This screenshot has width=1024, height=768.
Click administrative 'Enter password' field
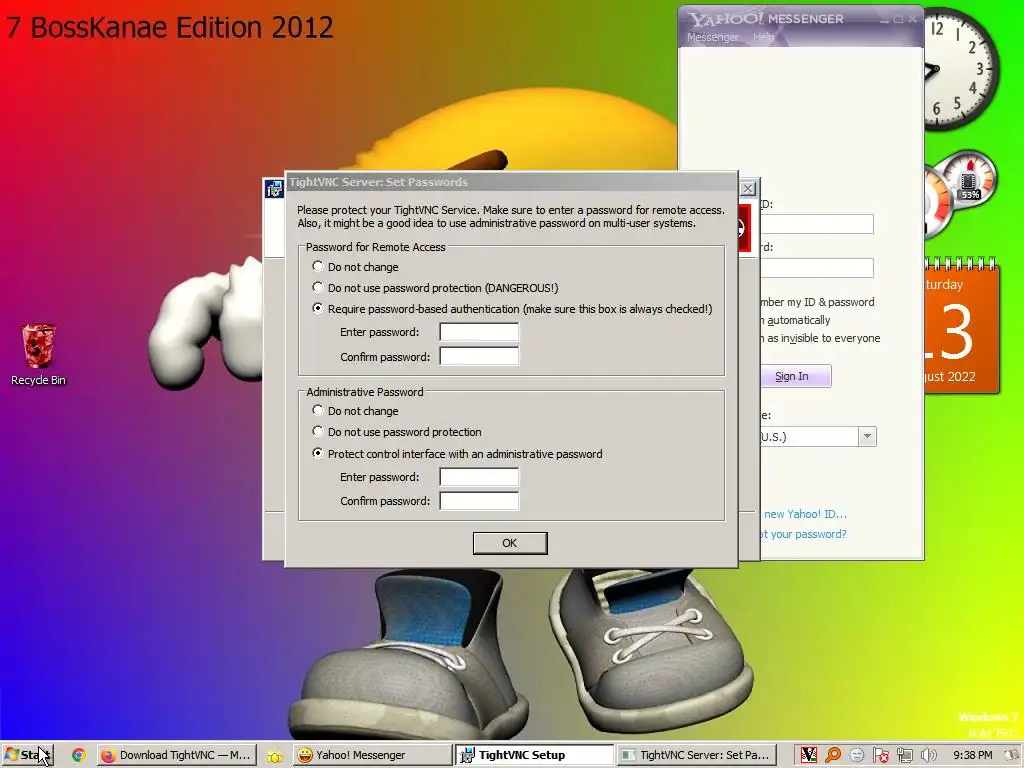point(479,477)
